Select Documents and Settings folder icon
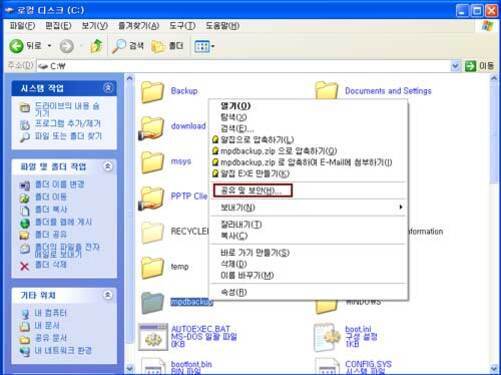Viewport: 501px width, 375px height. [327, 91]
